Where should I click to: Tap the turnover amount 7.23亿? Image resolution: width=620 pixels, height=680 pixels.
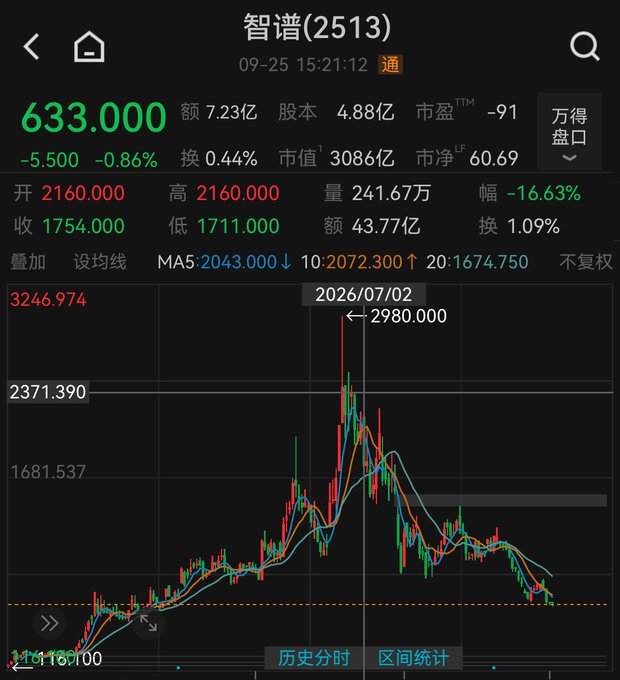pos(232,112)
